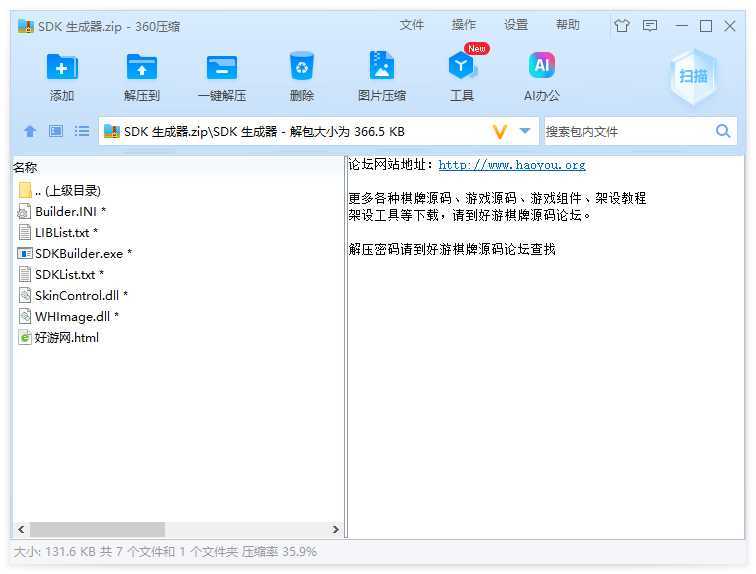Click the 解压到 (Extract to) icon

click(142, 67)
